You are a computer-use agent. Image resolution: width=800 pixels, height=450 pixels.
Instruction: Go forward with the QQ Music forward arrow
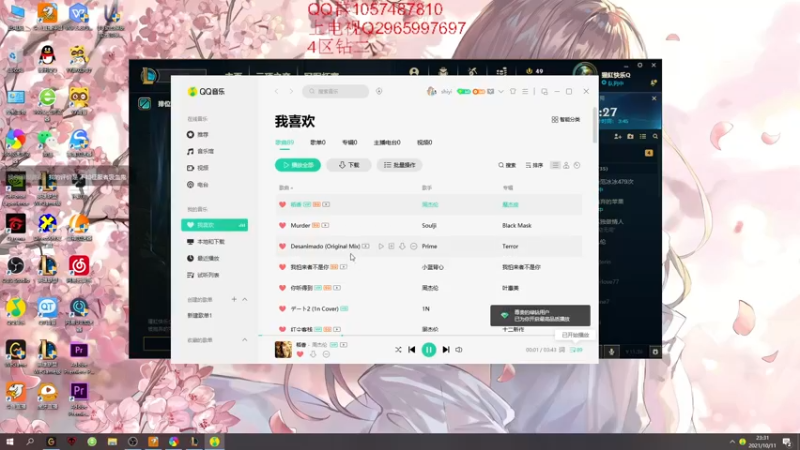pos(291,91)
